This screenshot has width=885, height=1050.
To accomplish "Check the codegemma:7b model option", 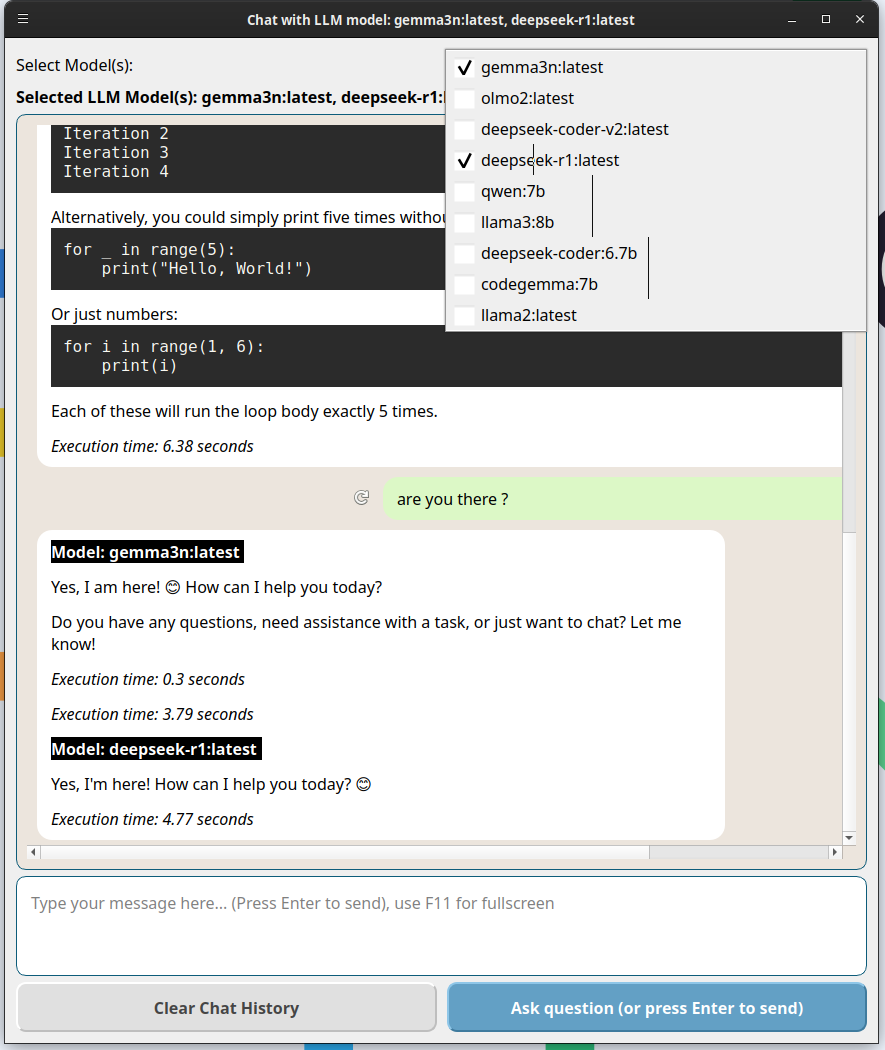I will (x=464, y=285).
